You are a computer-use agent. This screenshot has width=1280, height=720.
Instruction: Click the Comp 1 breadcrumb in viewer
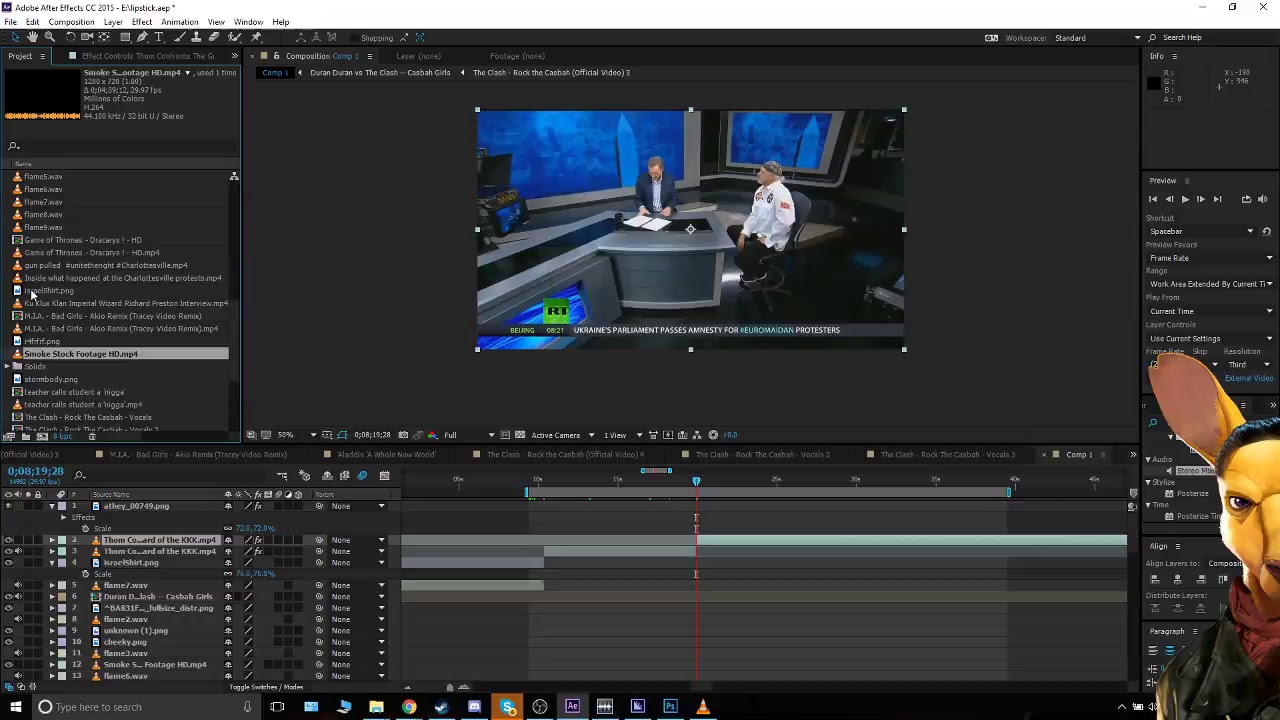tap(273, 72)
